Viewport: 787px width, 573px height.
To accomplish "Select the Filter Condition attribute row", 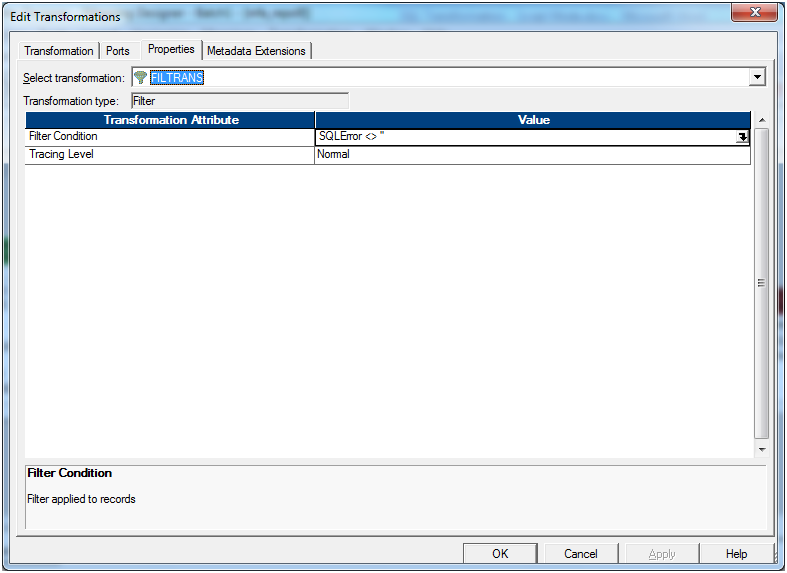I will (170, 136).
